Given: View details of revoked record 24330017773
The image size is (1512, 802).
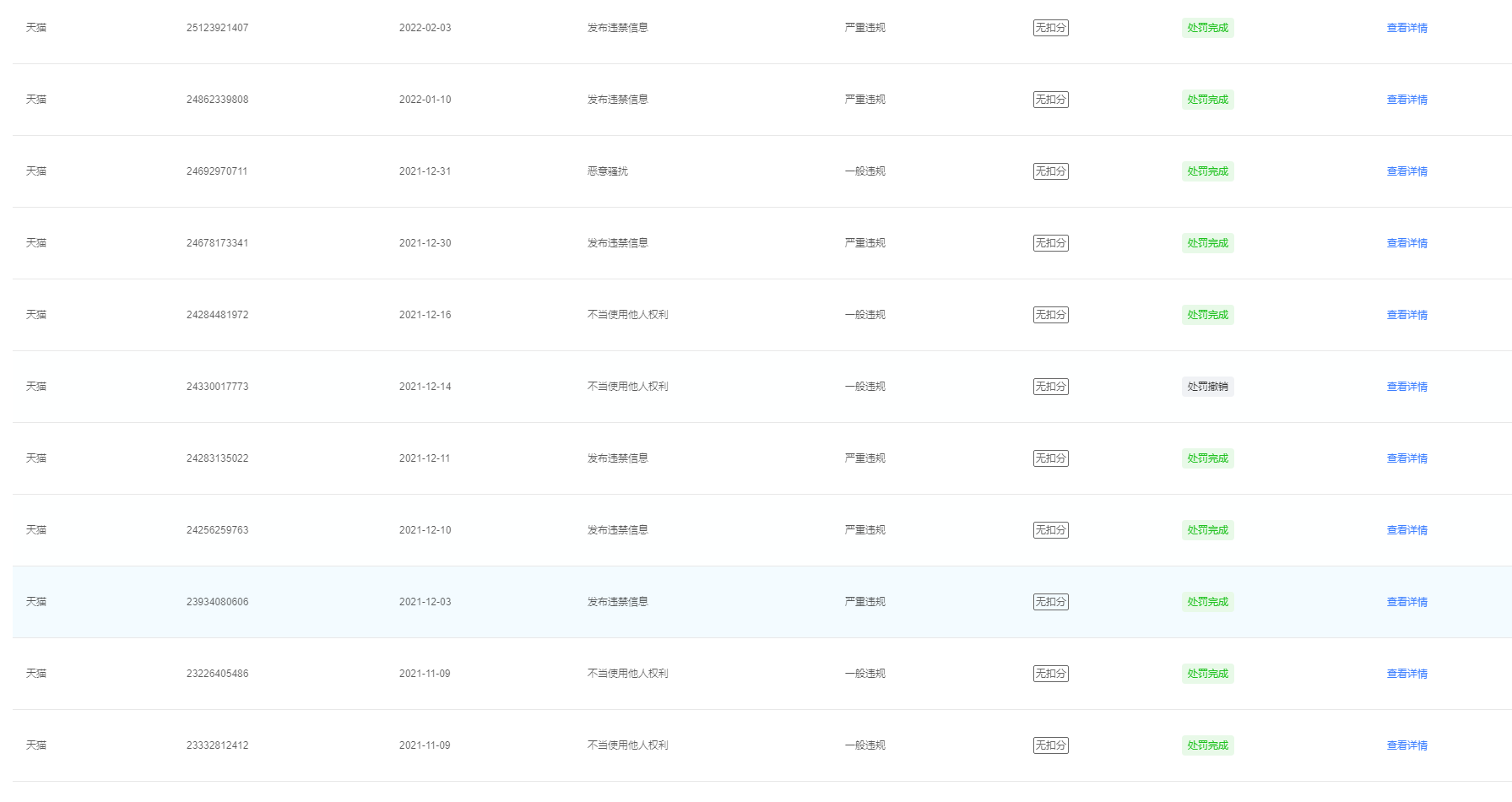Looking at the screenshot, I should click(x=1406, y=387).
